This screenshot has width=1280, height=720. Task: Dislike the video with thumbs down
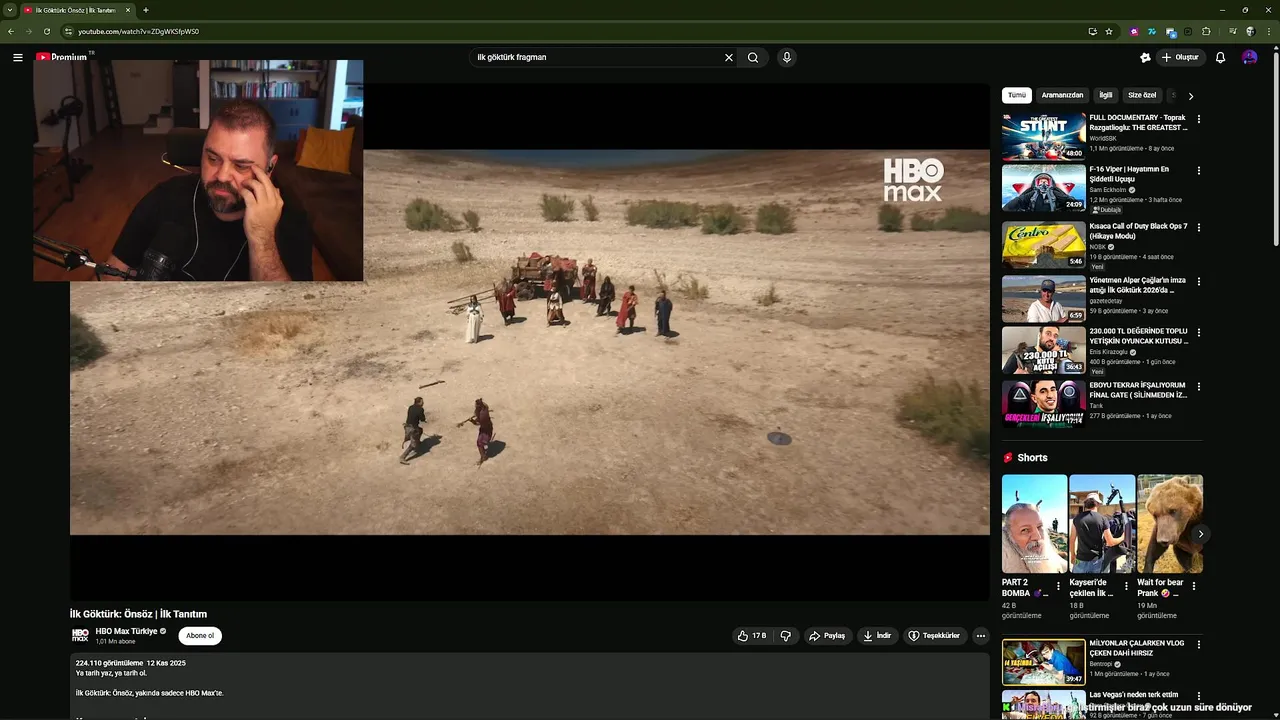pyautogui.click(x=786, y=636)
